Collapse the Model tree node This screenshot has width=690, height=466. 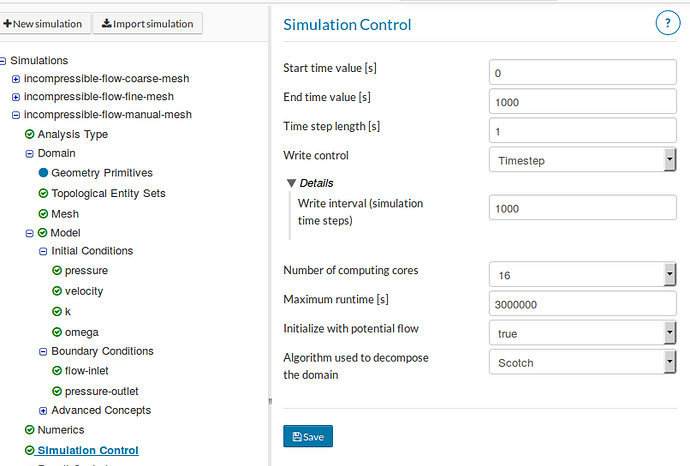point(29,234)
